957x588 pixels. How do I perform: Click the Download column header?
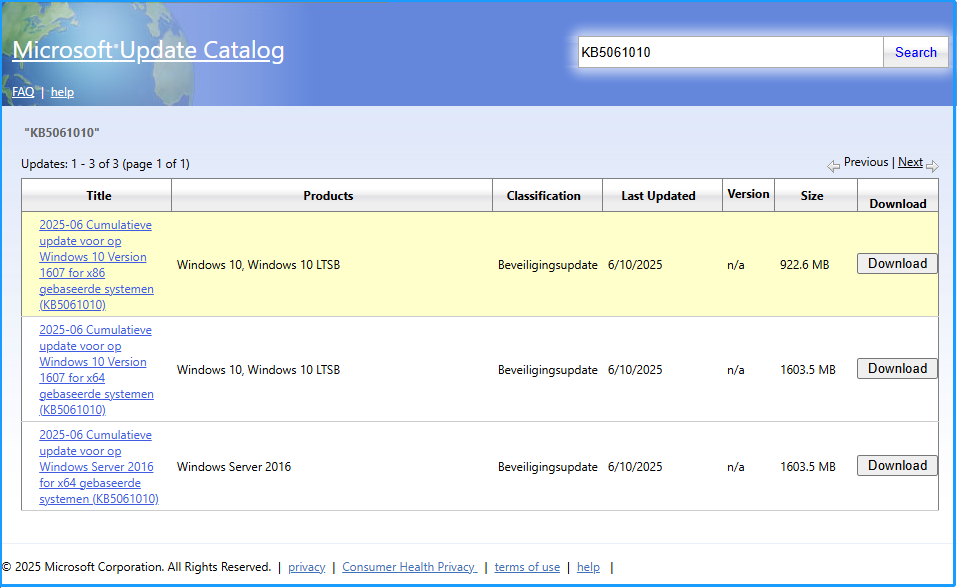[x=897, y=204]
